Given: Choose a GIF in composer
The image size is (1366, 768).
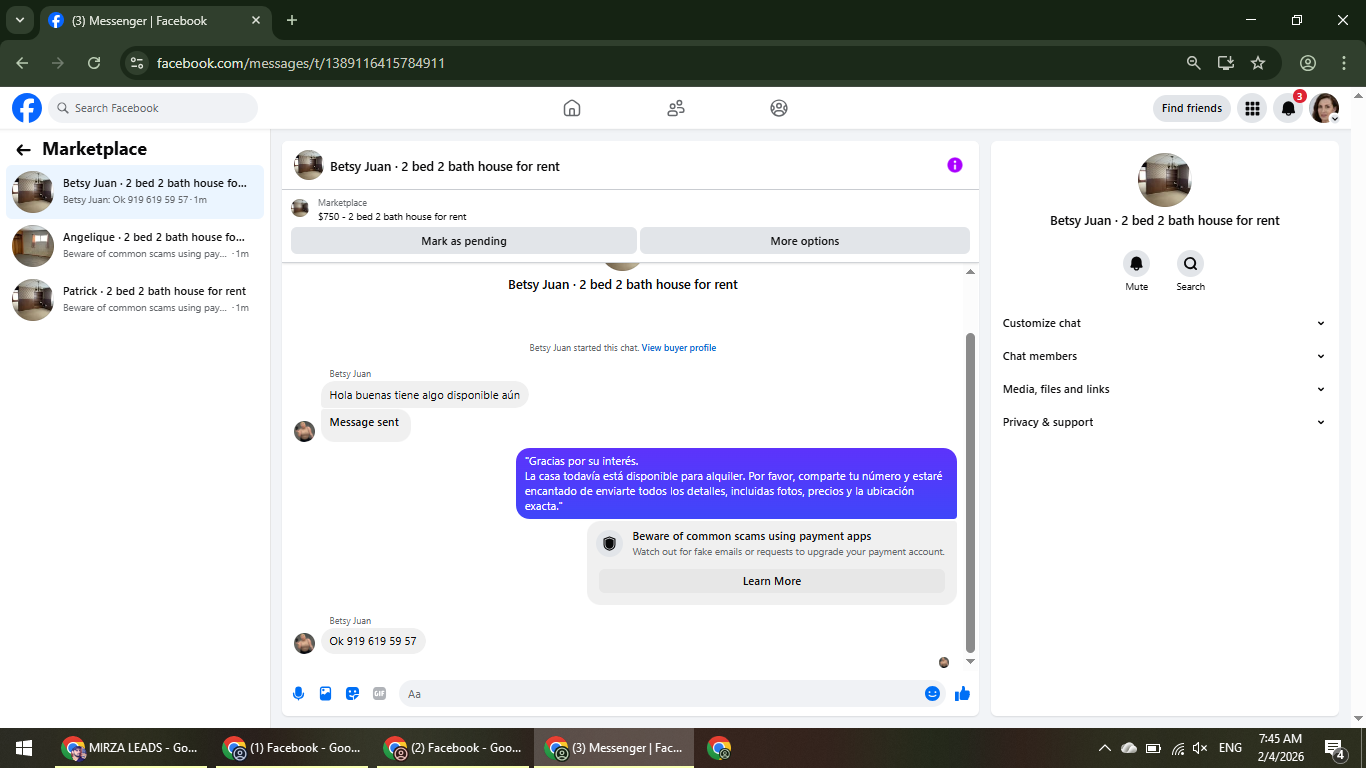Looking at the screenshot, I should coord(379,693).
